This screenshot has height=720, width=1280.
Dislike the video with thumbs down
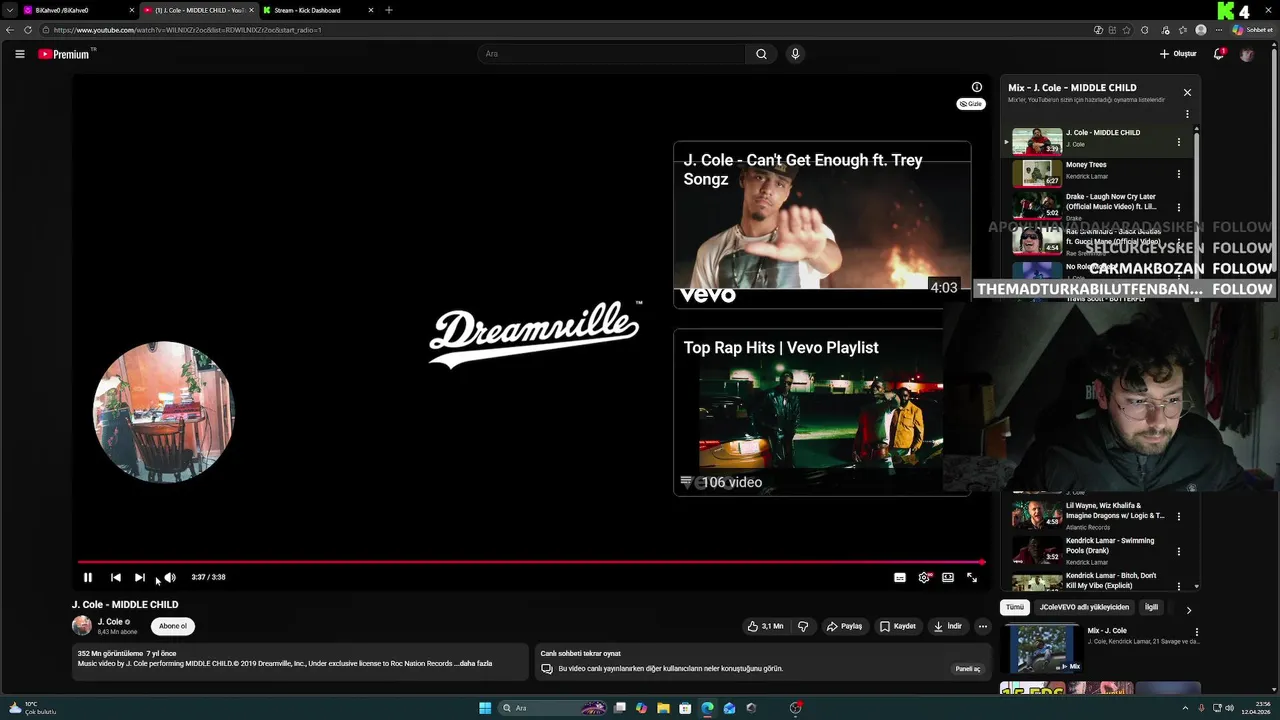tap(802, 626)
